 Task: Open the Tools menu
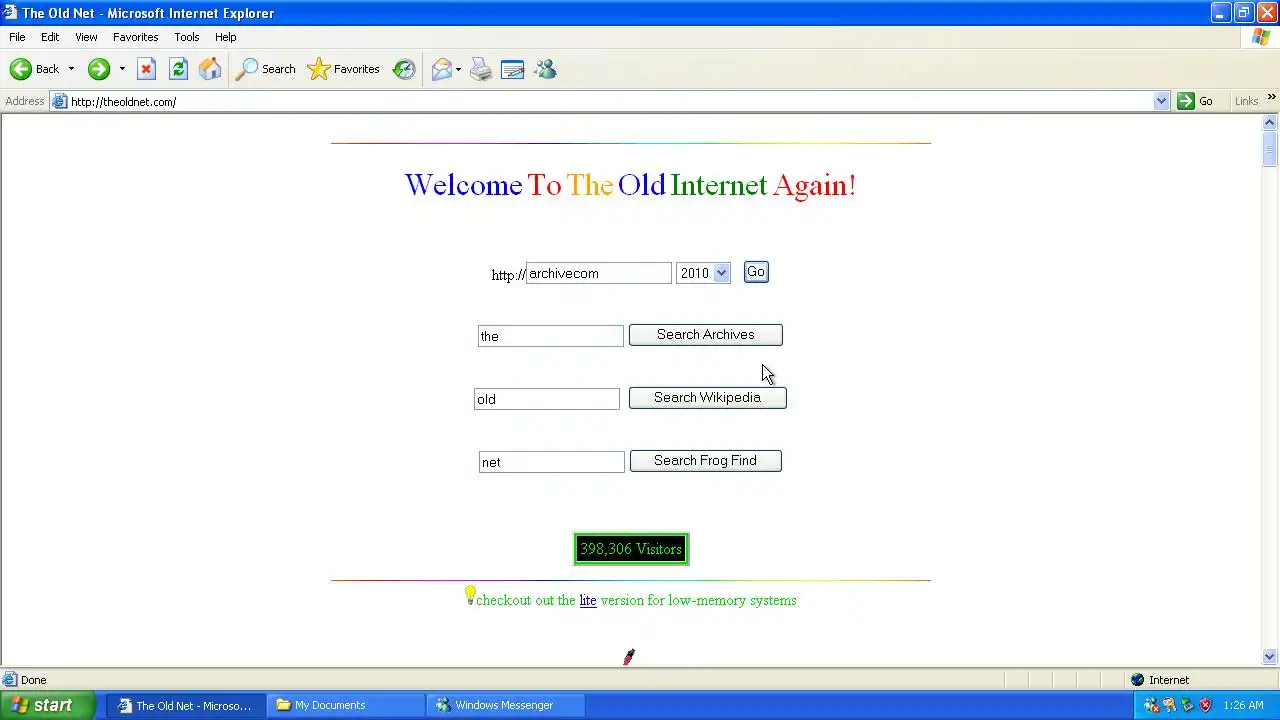(187, 37)
